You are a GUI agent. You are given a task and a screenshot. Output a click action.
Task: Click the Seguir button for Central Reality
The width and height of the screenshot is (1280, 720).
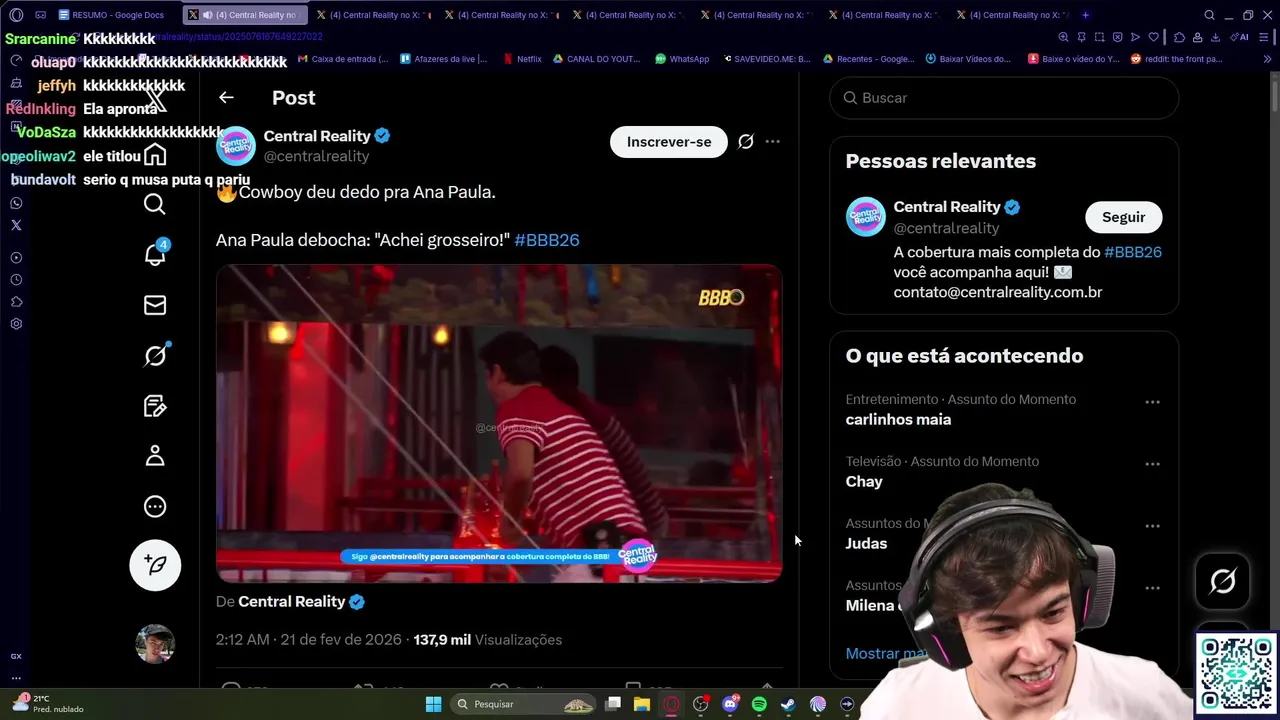coord(1124,217)
